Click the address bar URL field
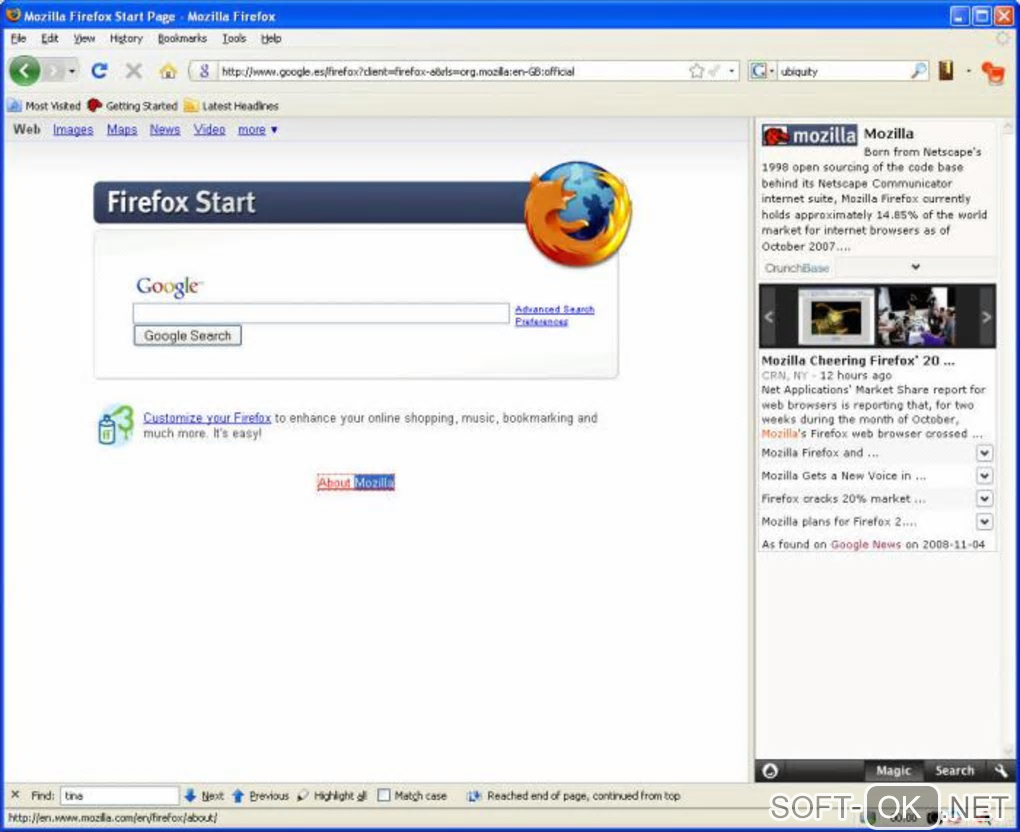 coord(453,71)
